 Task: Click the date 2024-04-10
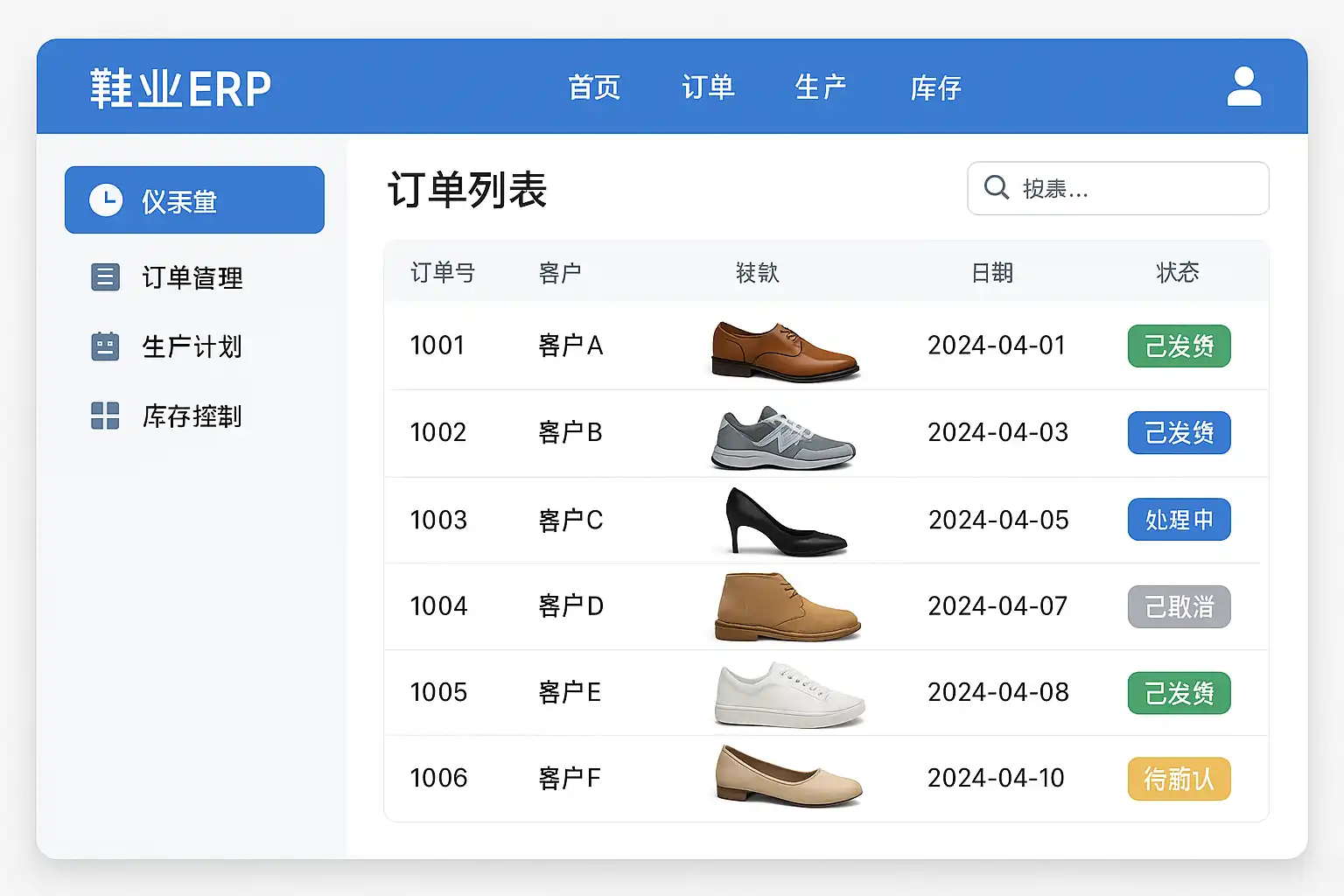click(996, 778)
